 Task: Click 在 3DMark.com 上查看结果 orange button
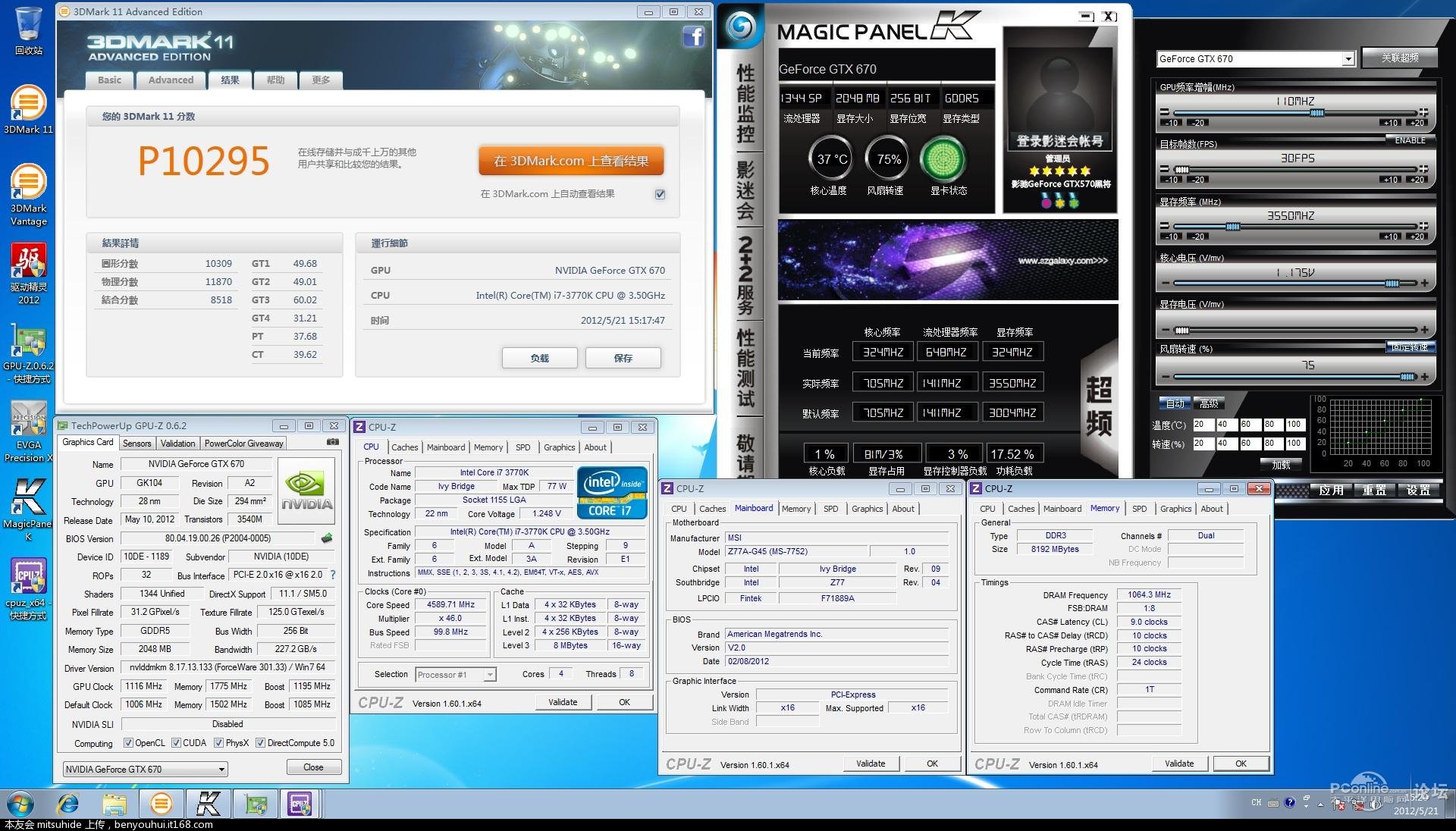pyautogui.click(x=571, y=161)
